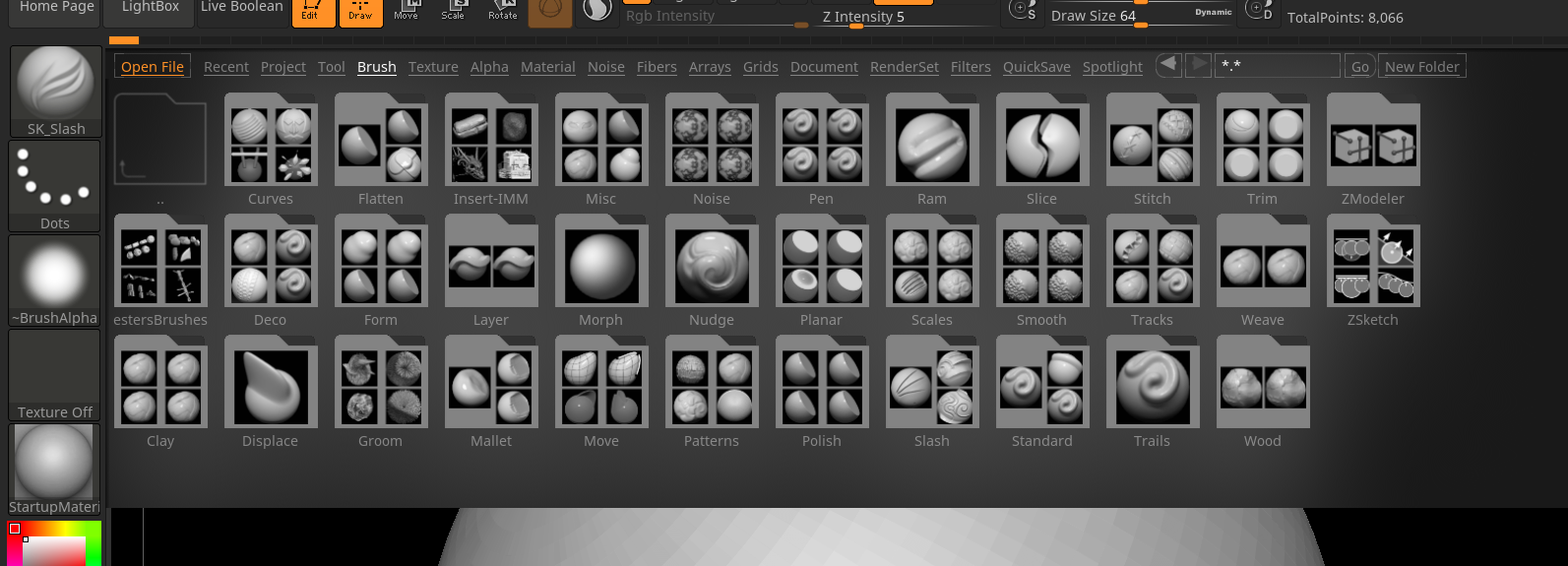Activate the Scale transform mode
Viewport: 1568px width, 566px height.
(x=453, y=11)
